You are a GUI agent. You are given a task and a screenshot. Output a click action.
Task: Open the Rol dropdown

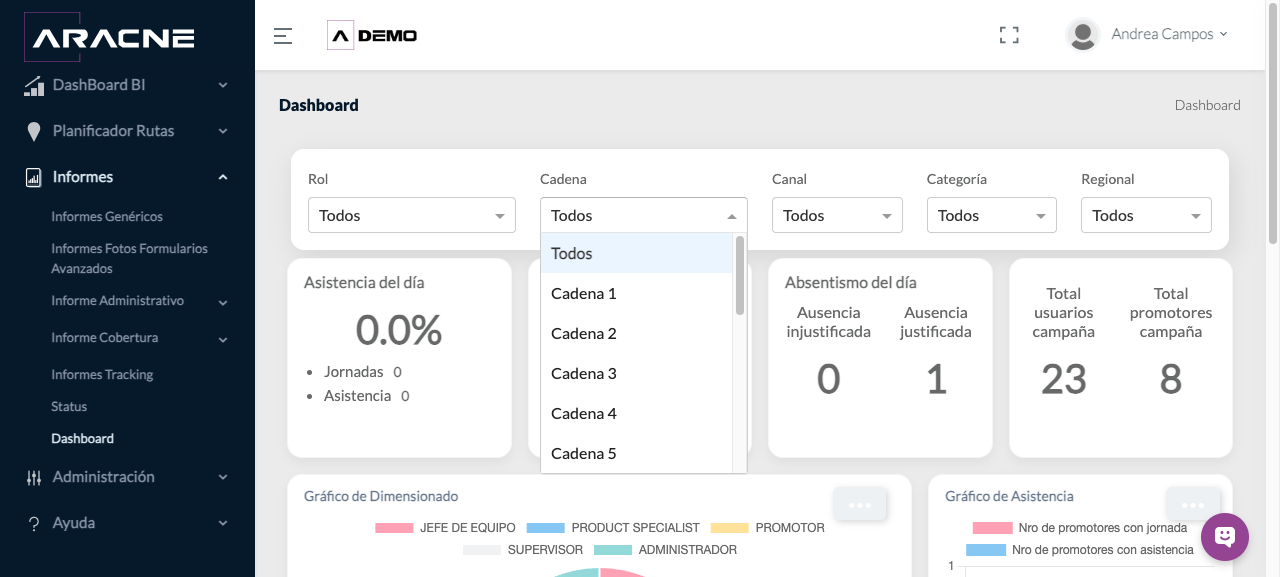coord(412,216)
